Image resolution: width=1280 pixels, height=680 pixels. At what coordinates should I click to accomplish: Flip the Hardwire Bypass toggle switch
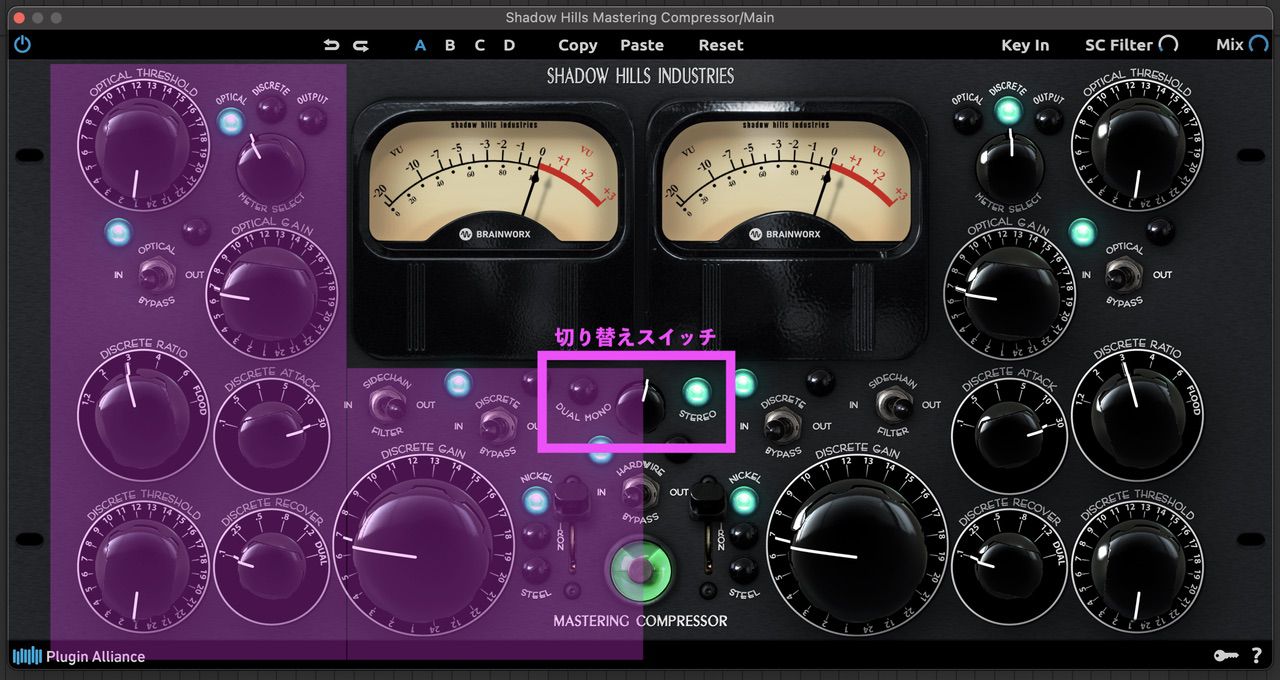634,491
